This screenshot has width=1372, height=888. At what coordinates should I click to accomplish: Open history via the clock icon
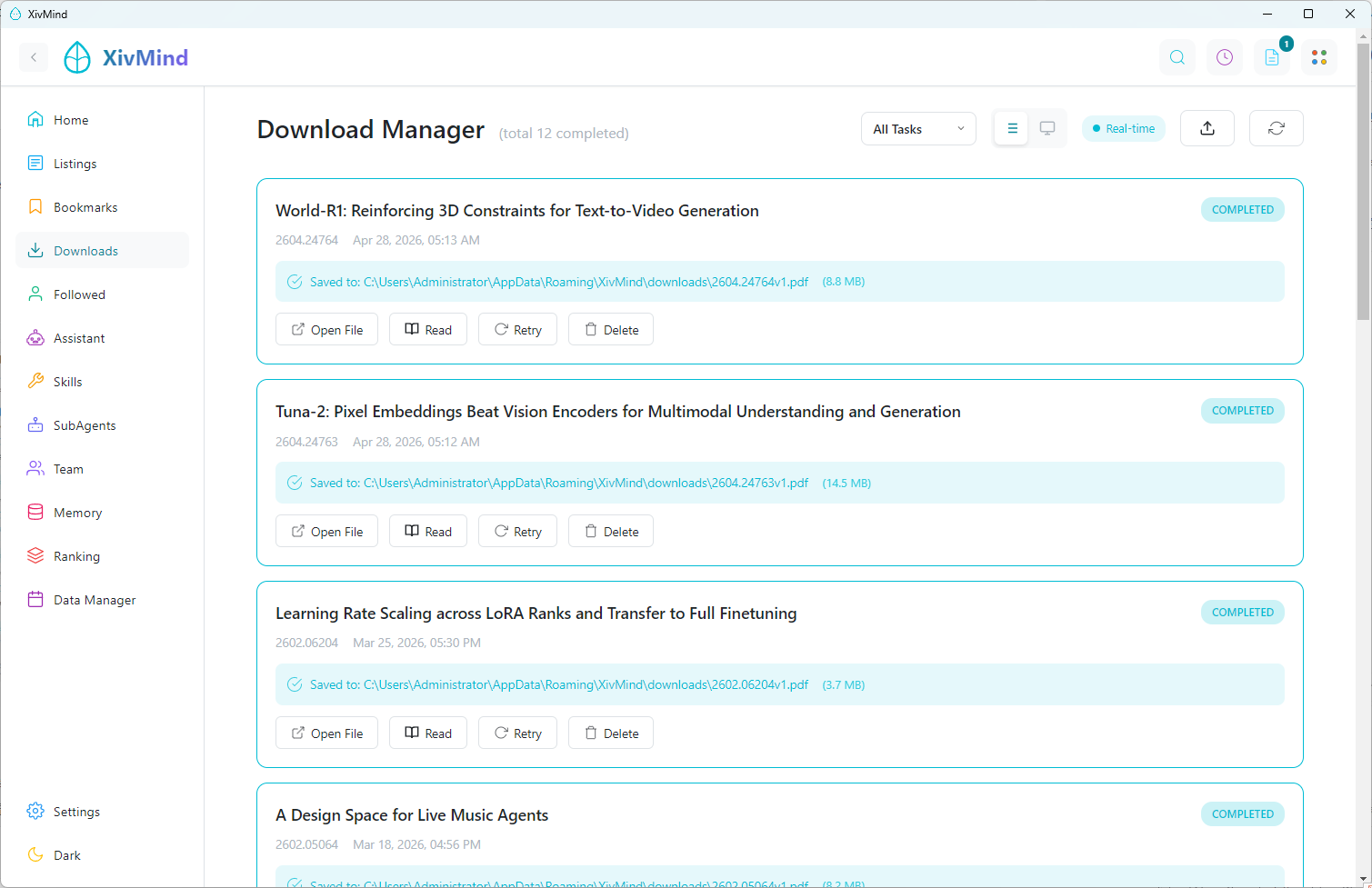coord(1225,57)
